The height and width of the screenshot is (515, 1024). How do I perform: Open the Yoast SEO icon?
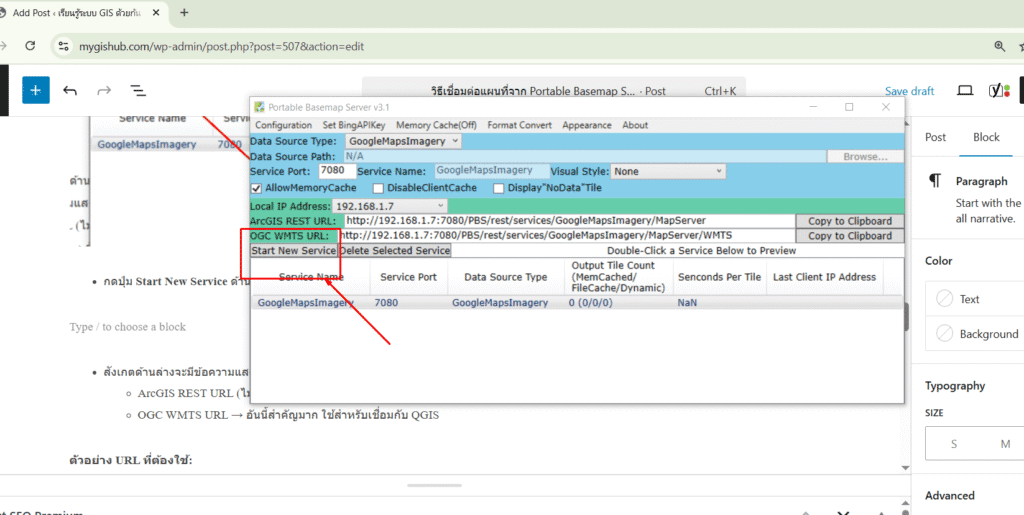[x=999, y=91]
